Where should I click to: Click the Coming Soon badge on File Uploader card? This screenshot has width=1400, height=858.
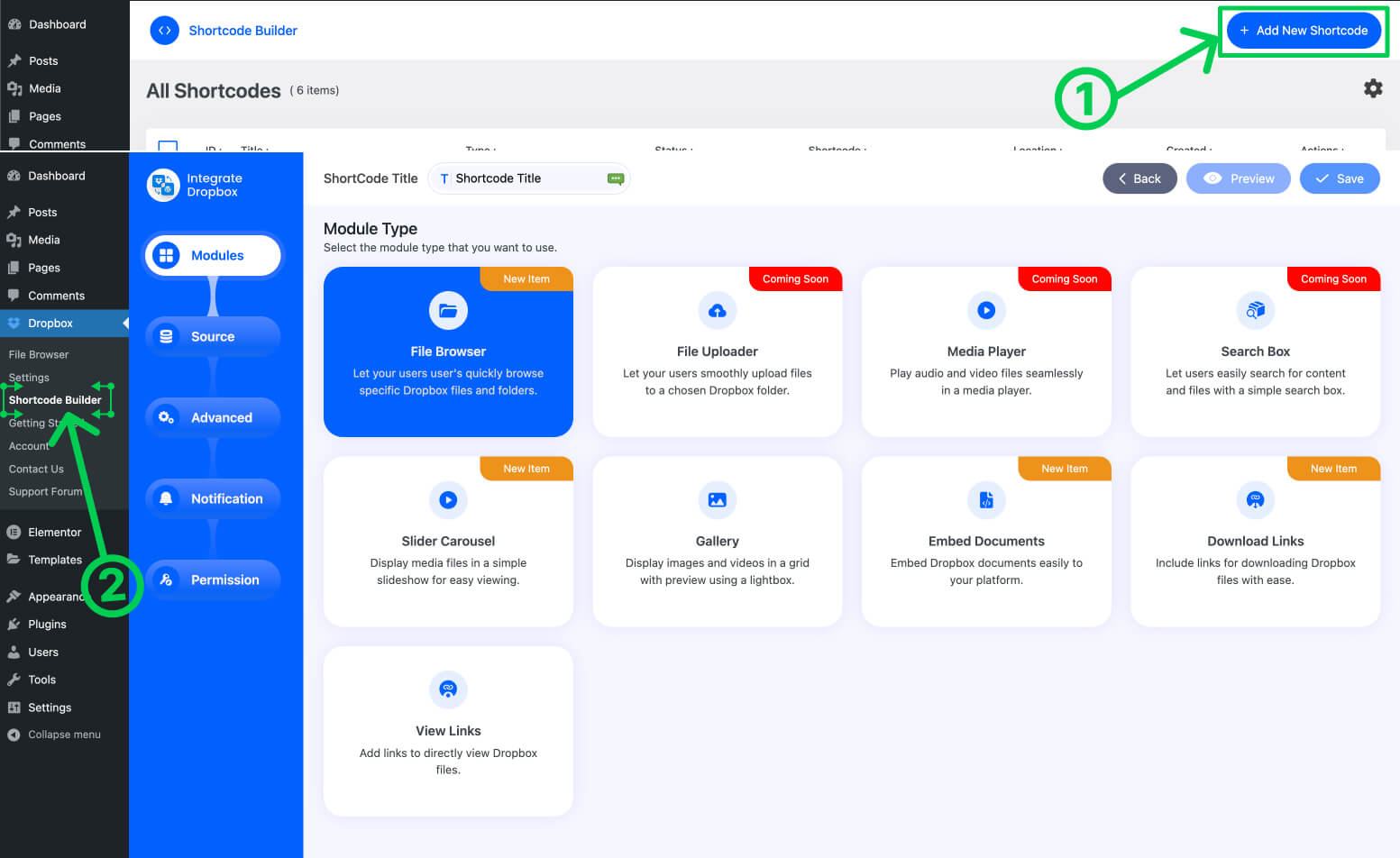pos(795,278)
